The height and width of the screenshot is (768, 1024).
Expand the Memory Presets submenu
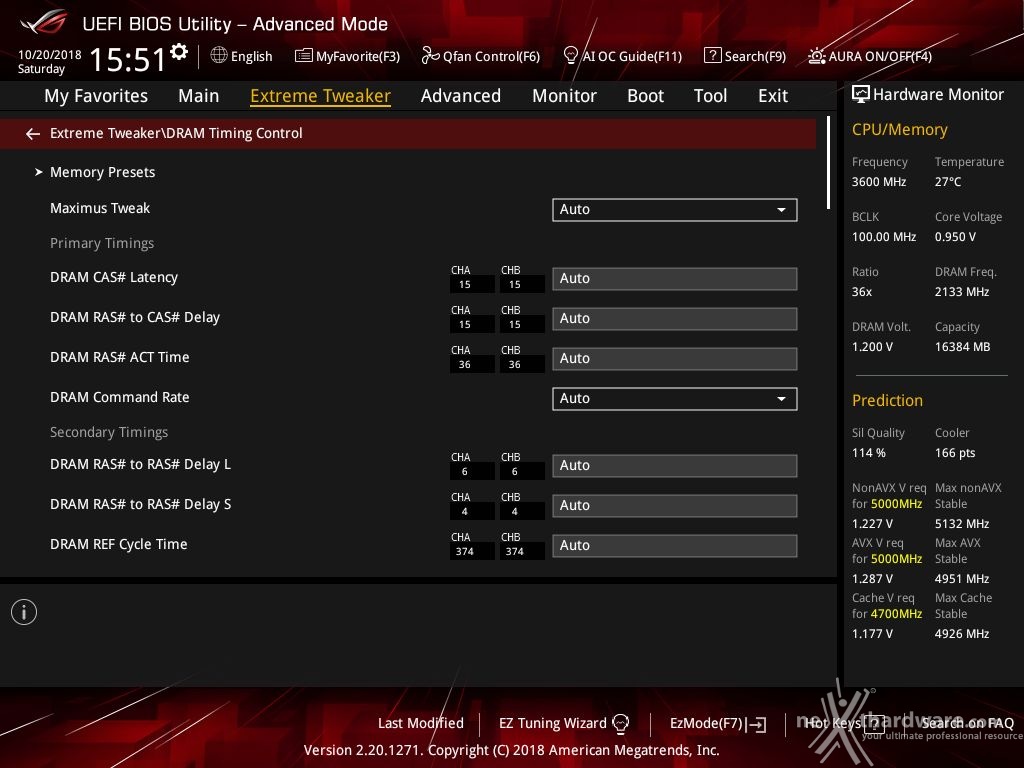(103, 172)
